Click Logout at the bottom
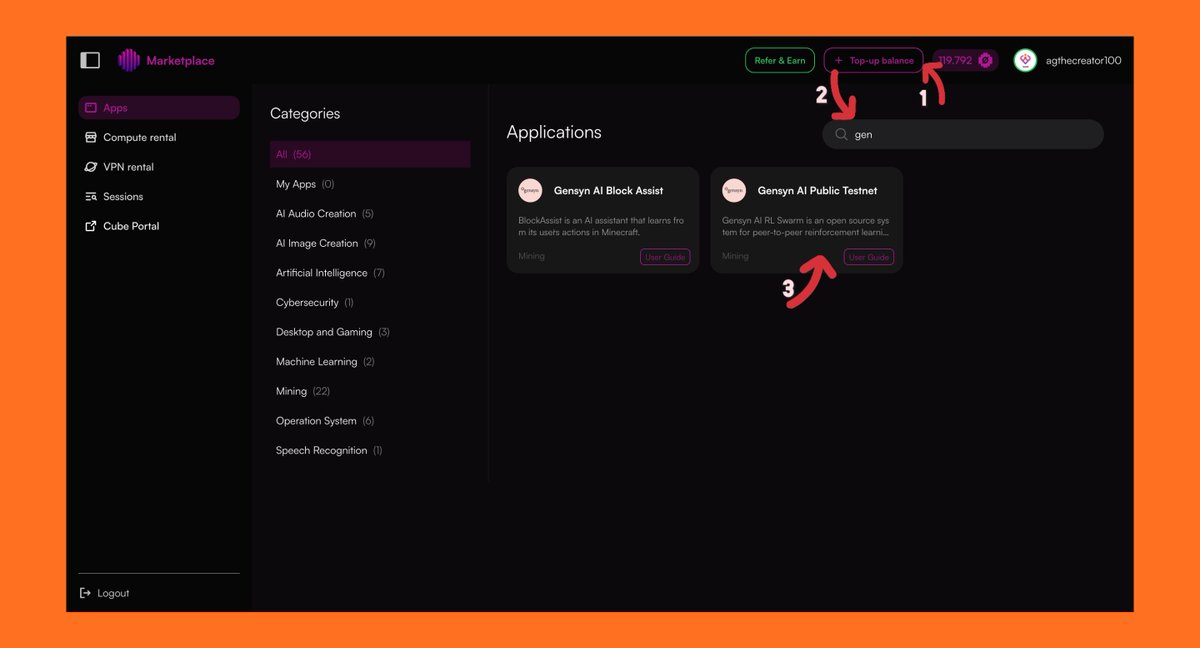 104,593
